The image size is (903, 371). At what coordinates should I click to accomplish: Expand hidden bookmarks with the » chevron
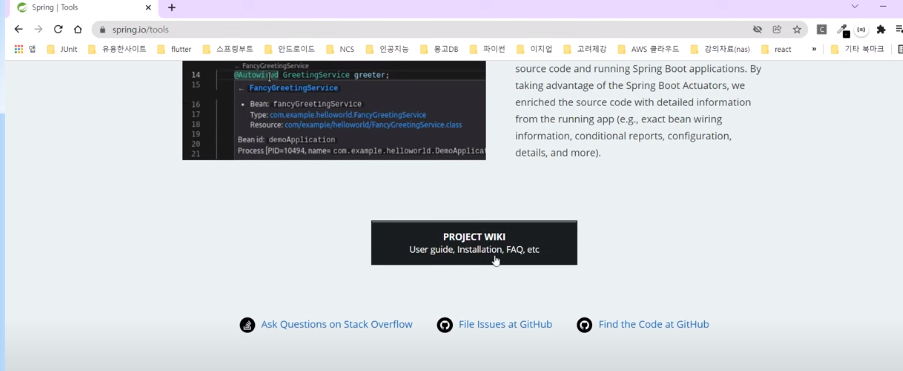814,49
